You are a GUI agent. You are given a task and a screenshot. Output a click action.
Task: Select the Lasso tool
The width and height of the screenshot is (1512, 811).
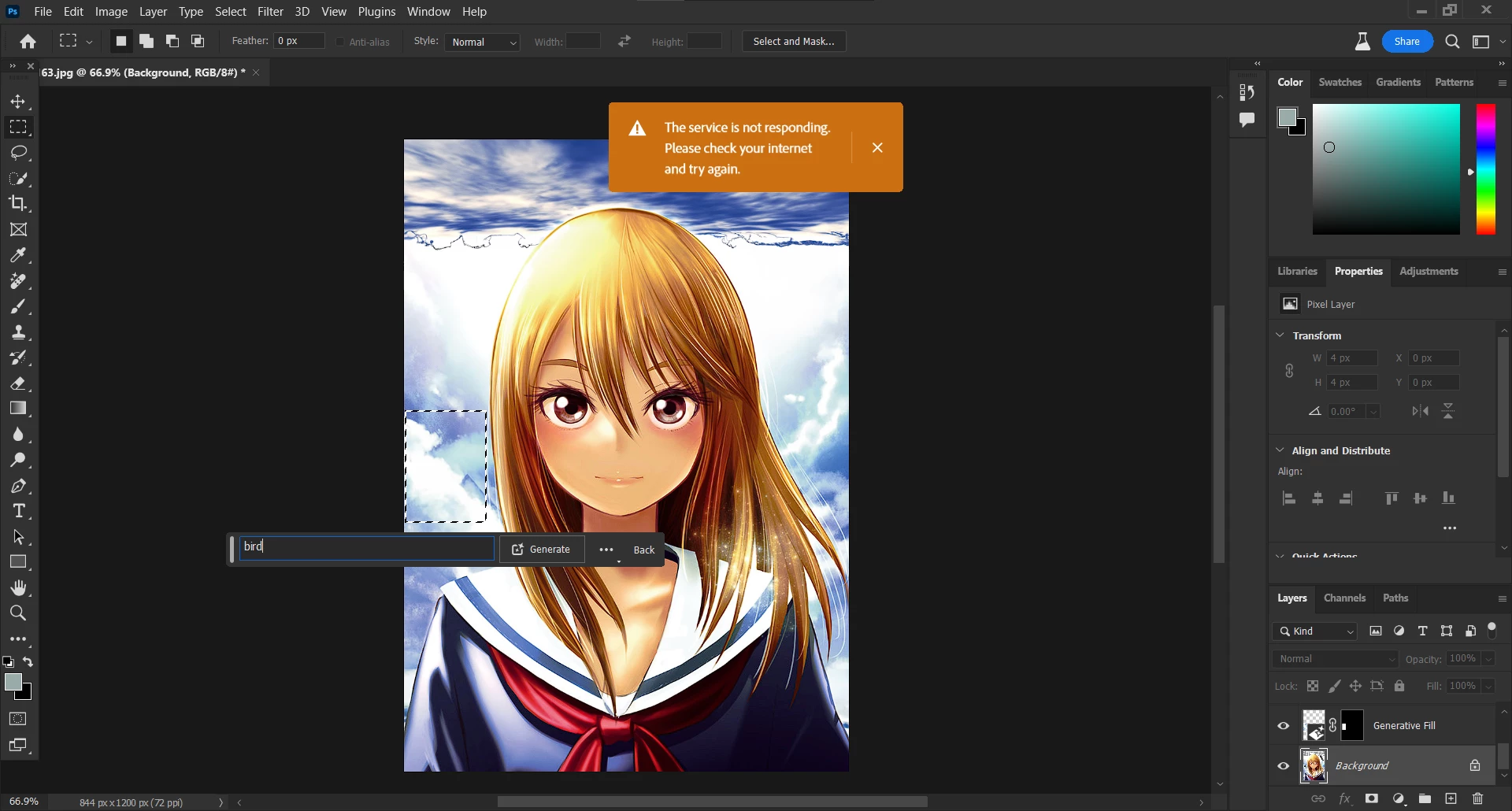click(x=18, y=153)
